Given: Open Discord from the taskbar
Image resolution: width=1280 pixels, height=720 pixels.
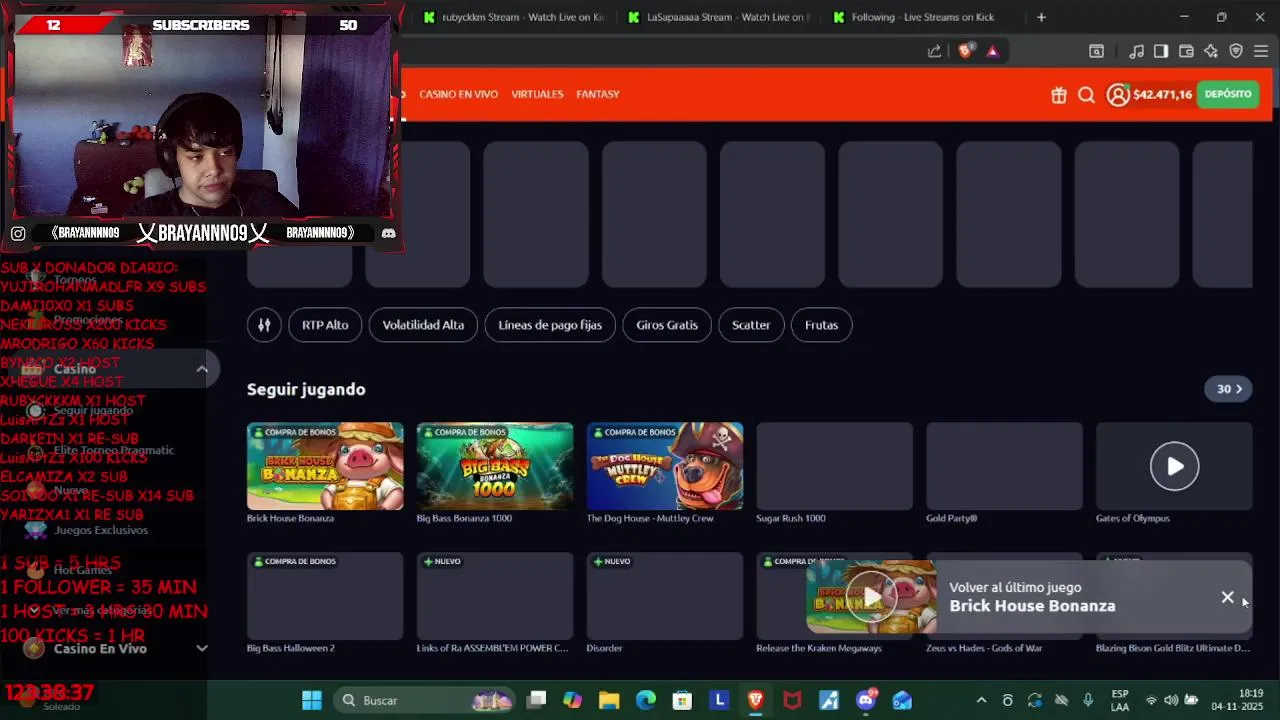Looking at the screenshot, I should click(866, 700).
